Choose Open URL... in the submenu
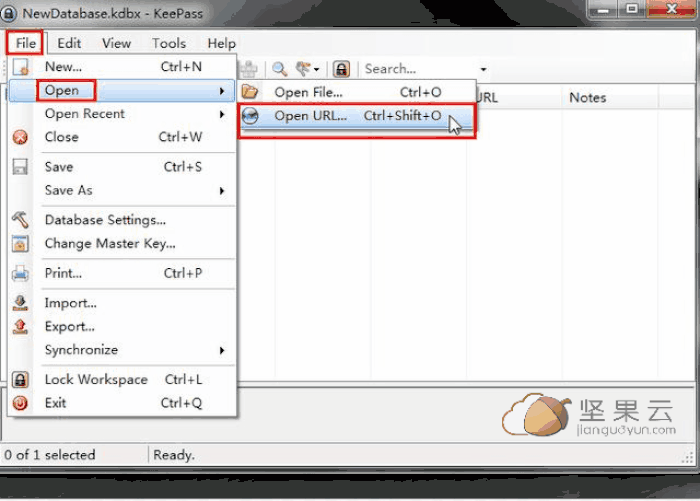The height and width of the screenshot is (501, 700). 357,116
